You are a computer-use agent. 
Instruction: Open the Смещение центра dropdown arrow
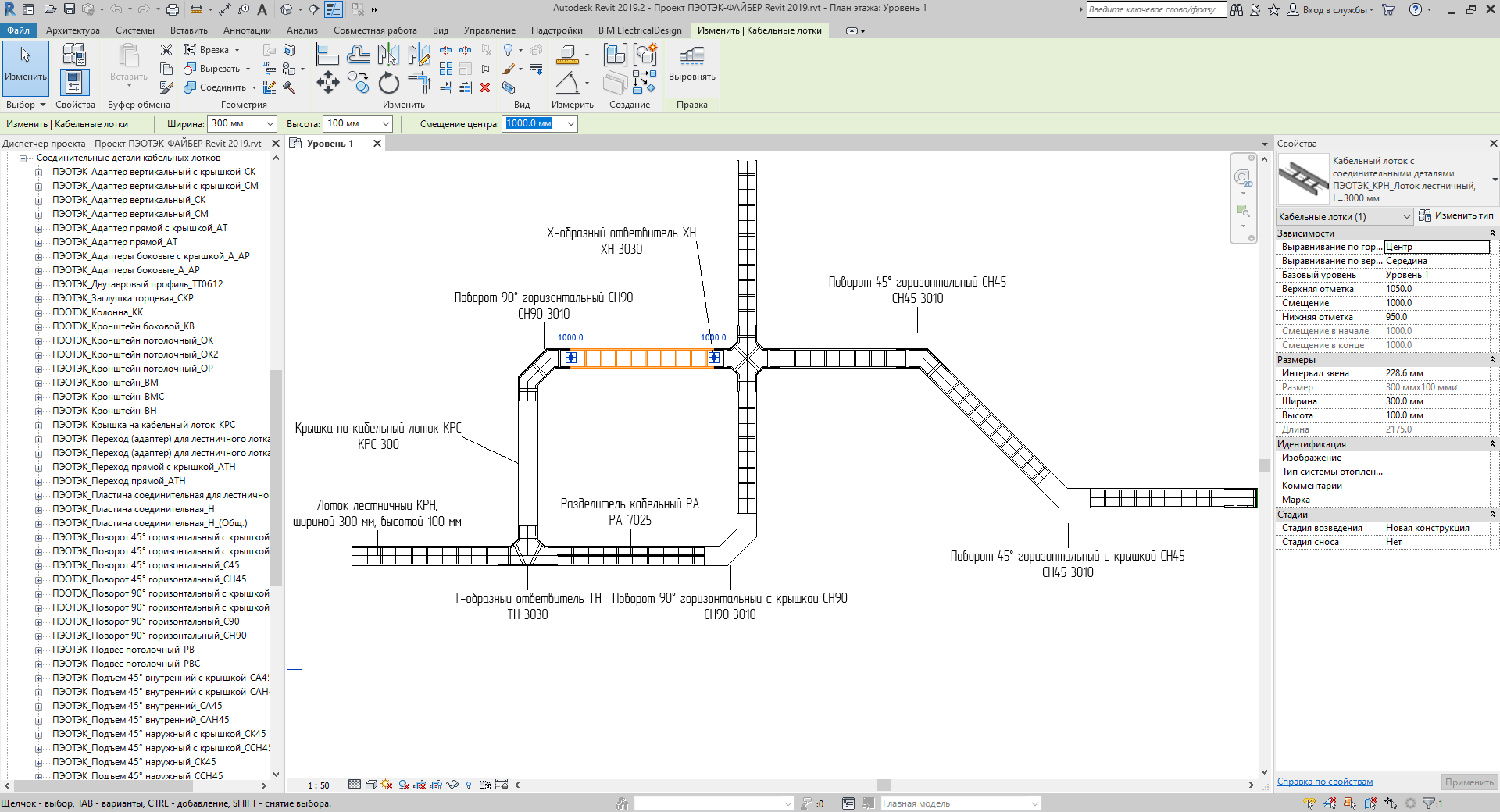point(571,123)
